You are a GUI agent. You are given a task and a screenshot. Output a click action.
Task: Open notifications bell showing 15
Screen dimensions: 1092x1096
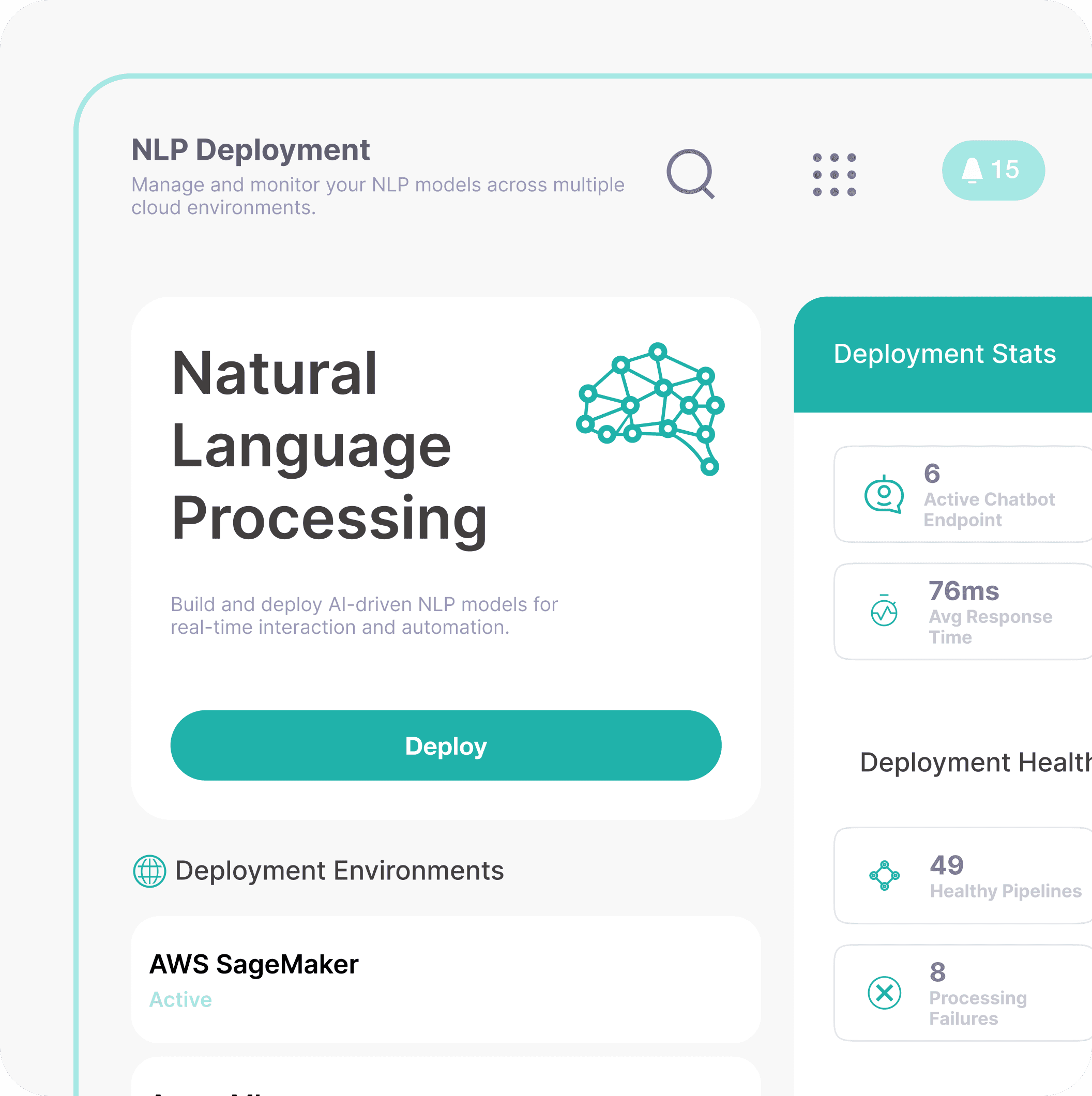pos(993,170)
